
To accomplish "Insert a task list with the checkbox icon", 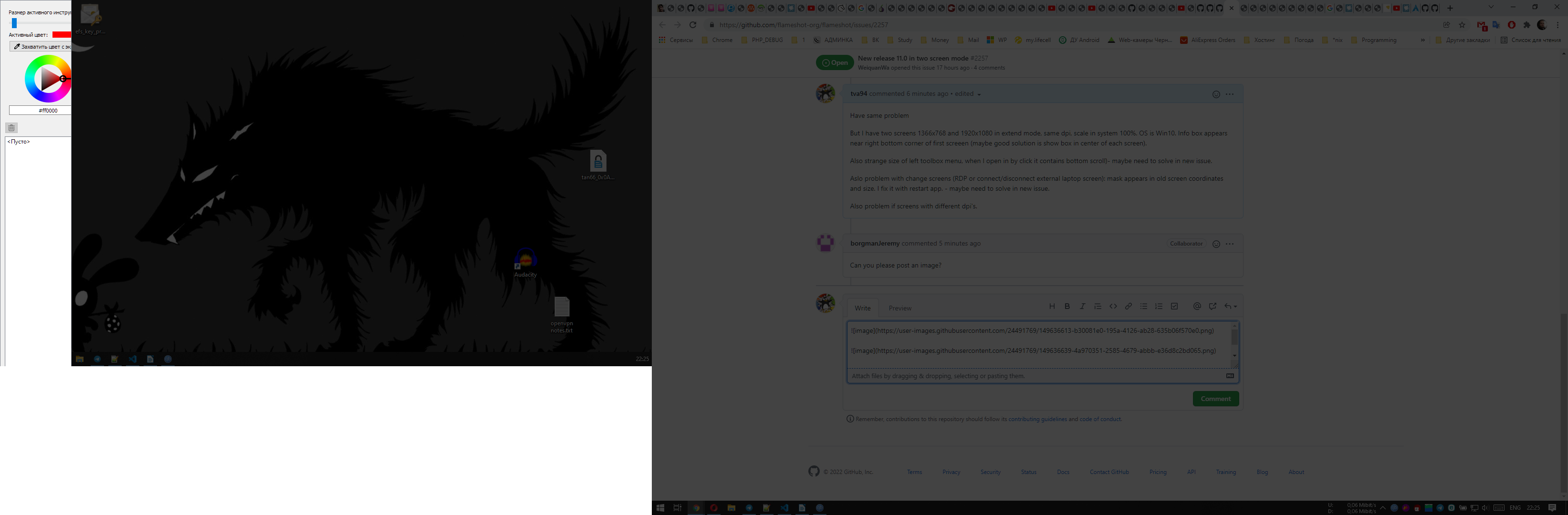I will pos(1174,307).
